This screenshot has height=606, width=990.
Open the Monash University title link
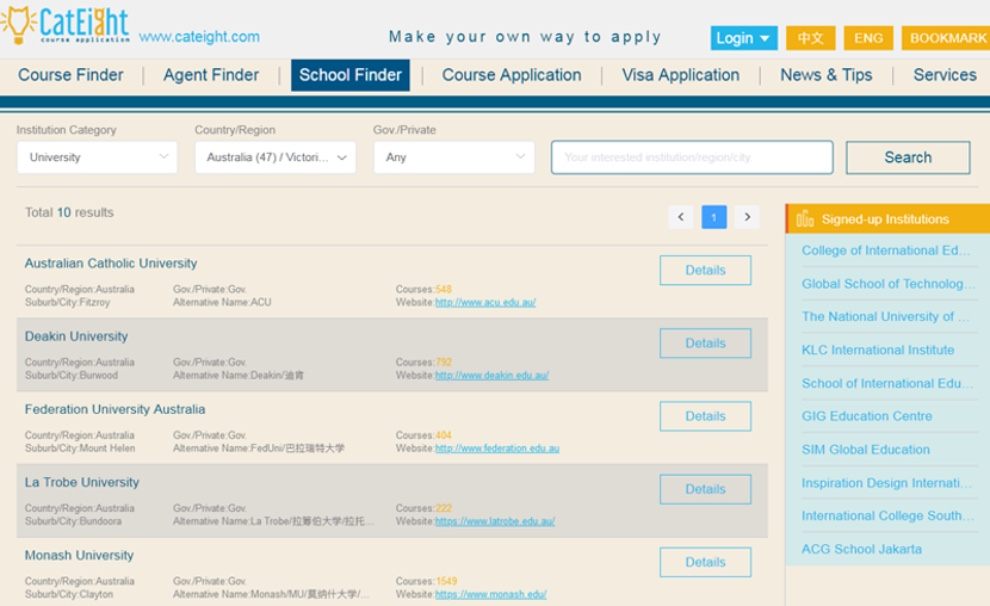pos(79,555)
